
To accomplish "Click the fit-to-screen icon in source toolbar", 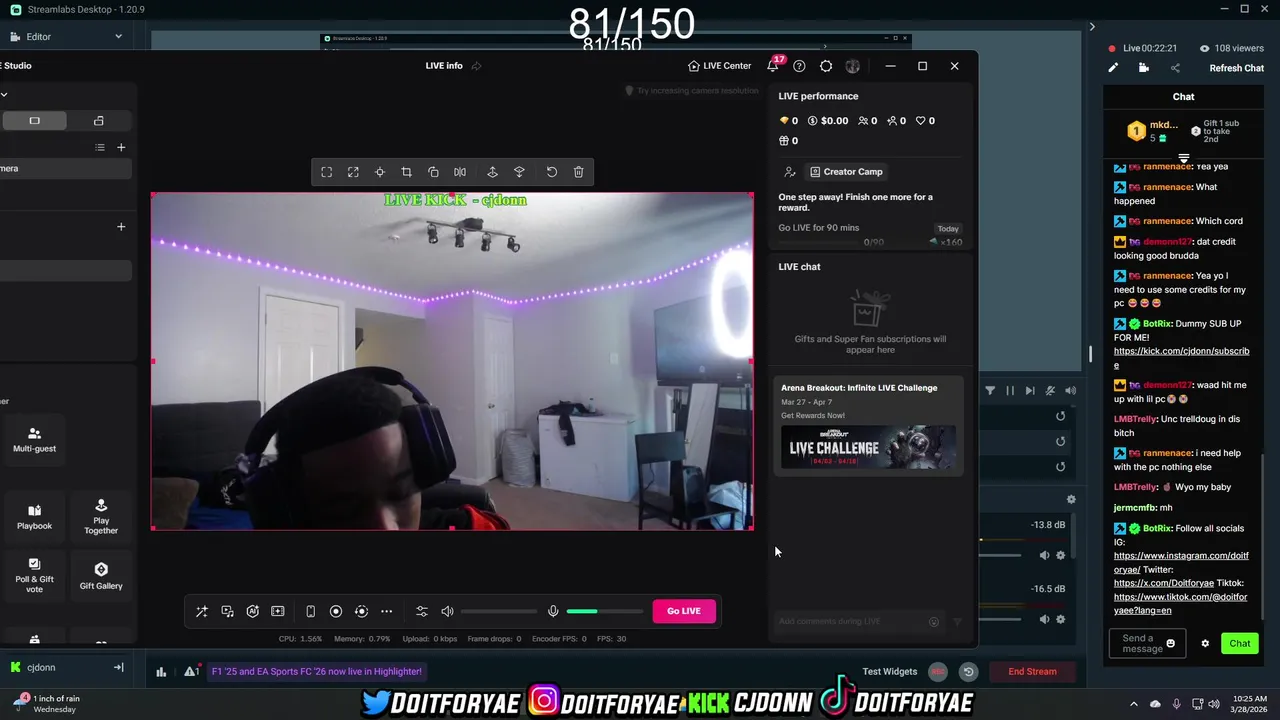I will [327, 172].
